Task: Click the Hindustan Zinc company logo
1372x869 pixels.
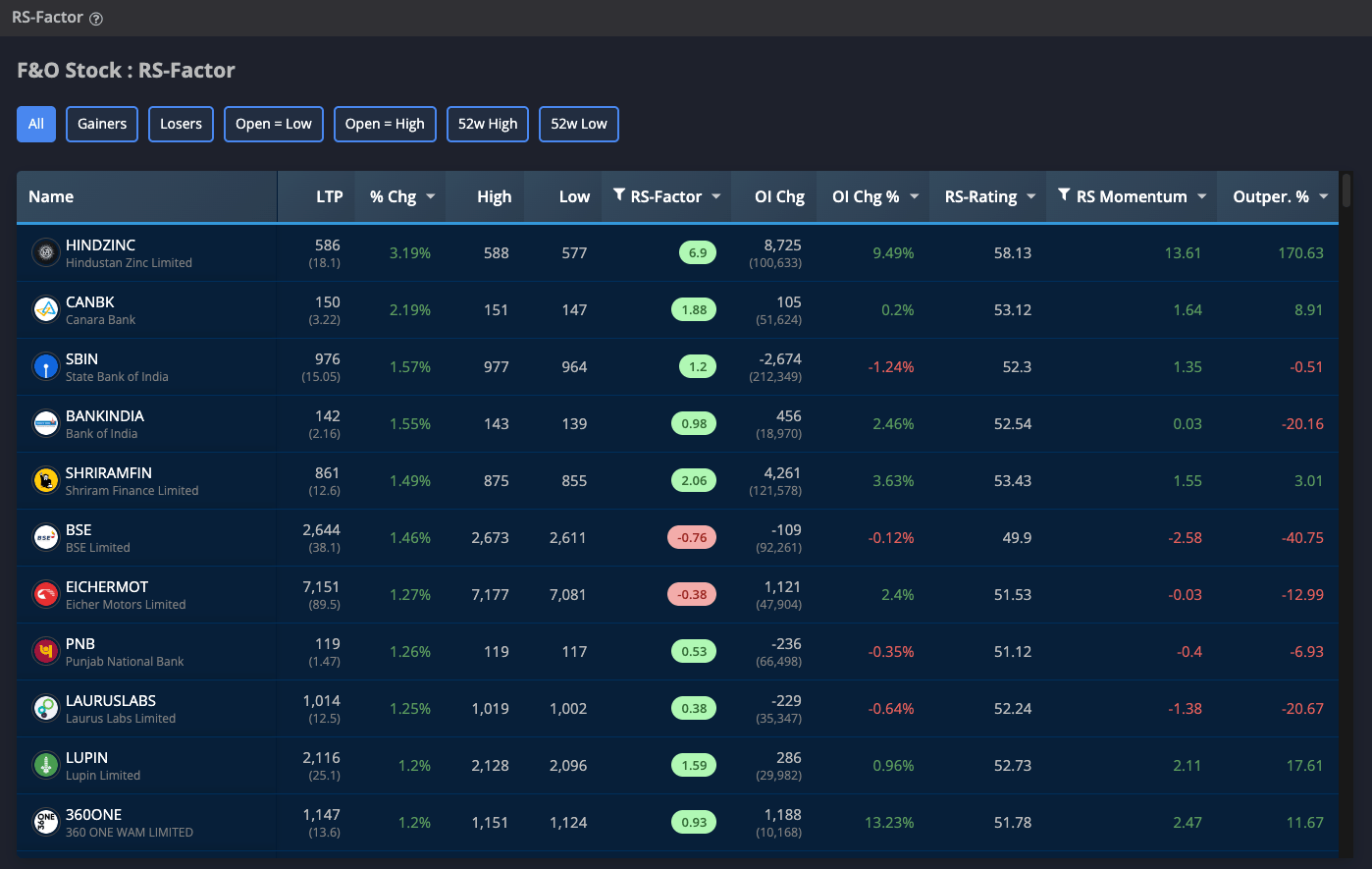Action: (x=45, y=253)
